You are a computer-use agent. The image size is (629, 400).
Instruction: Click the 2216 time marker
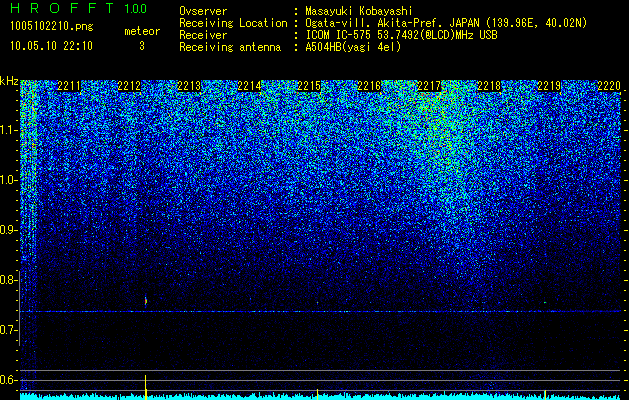(x=369, y=86)
